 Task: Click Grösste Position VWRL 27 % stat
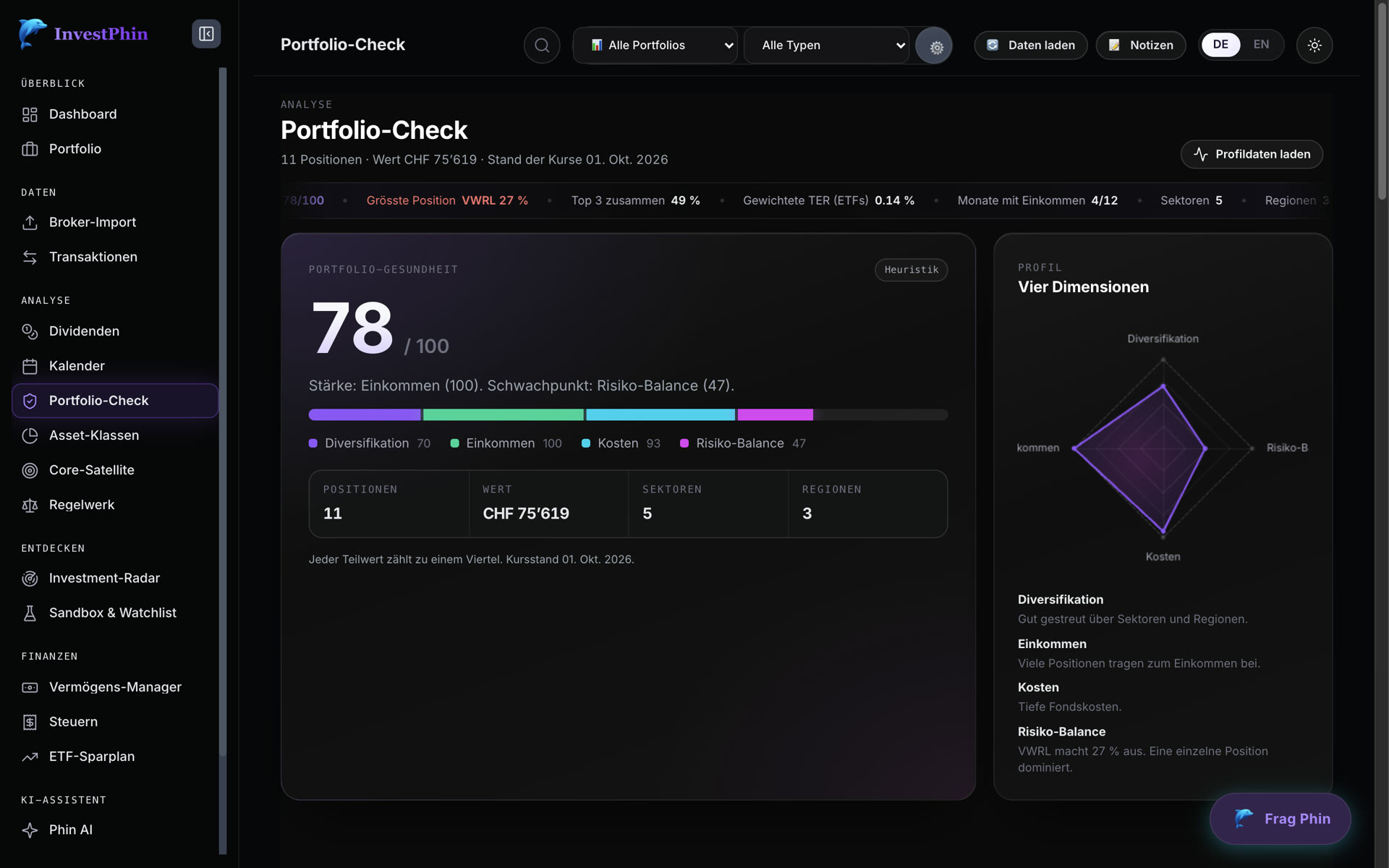[x=447, y=200]
